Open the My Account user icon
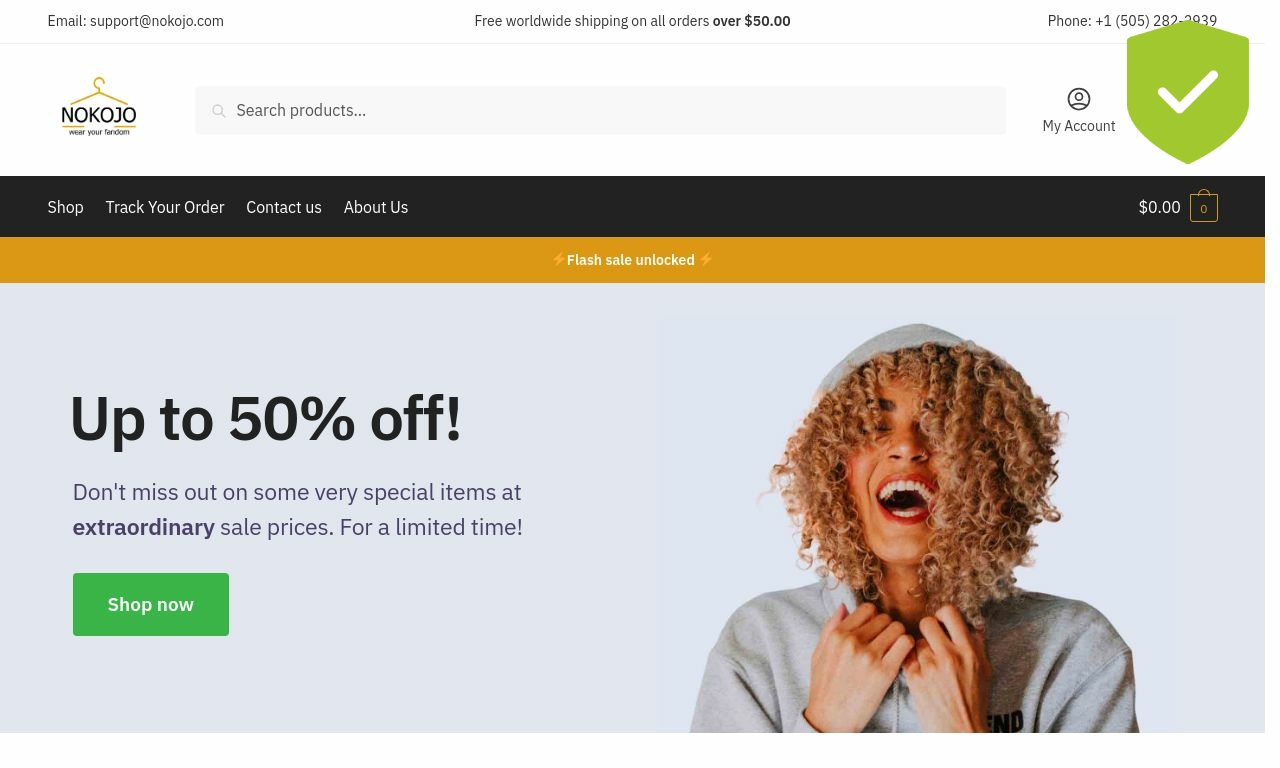Image resolution: width=1280 pixels, height=768 pixels. tap(1078, 99)
